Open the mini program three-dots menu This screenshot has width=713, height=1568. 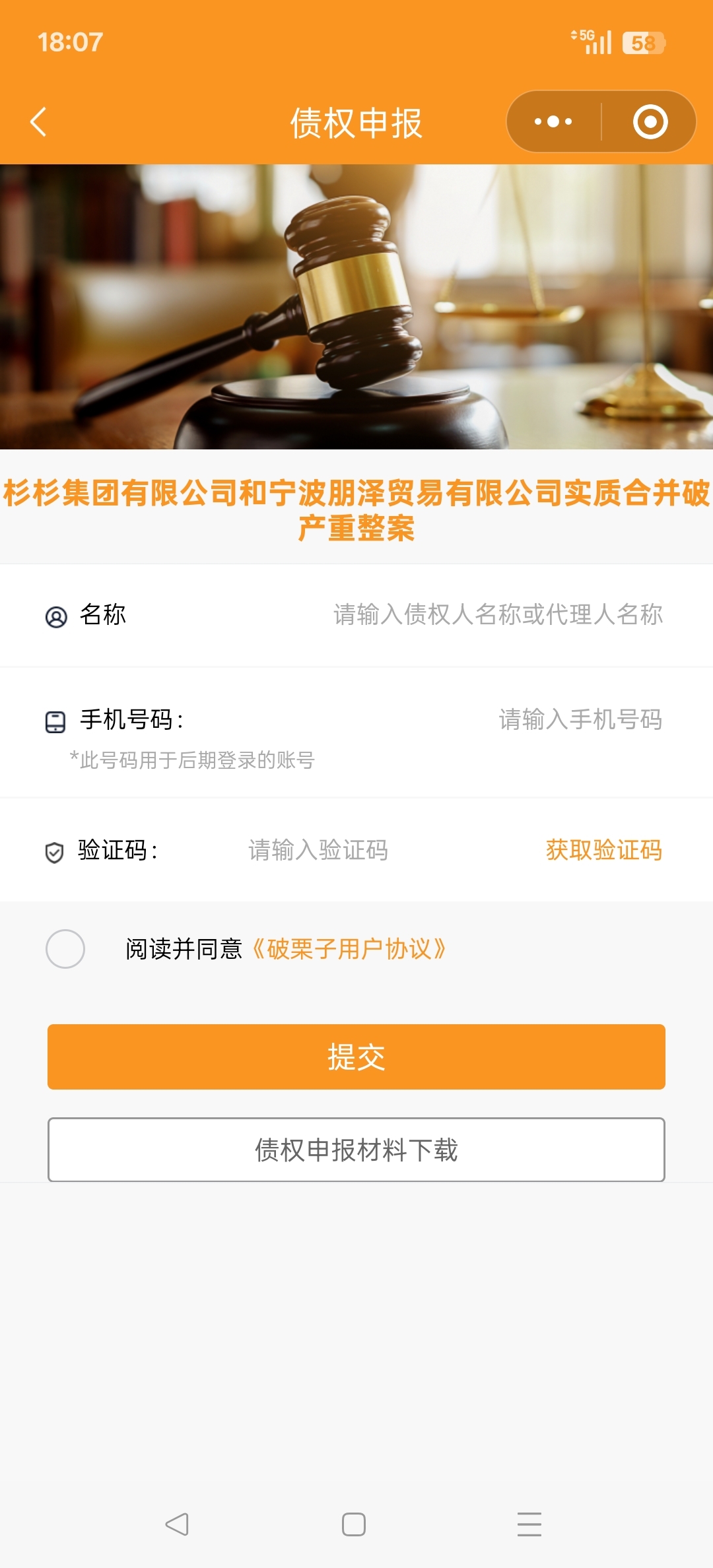coord(553,122)
